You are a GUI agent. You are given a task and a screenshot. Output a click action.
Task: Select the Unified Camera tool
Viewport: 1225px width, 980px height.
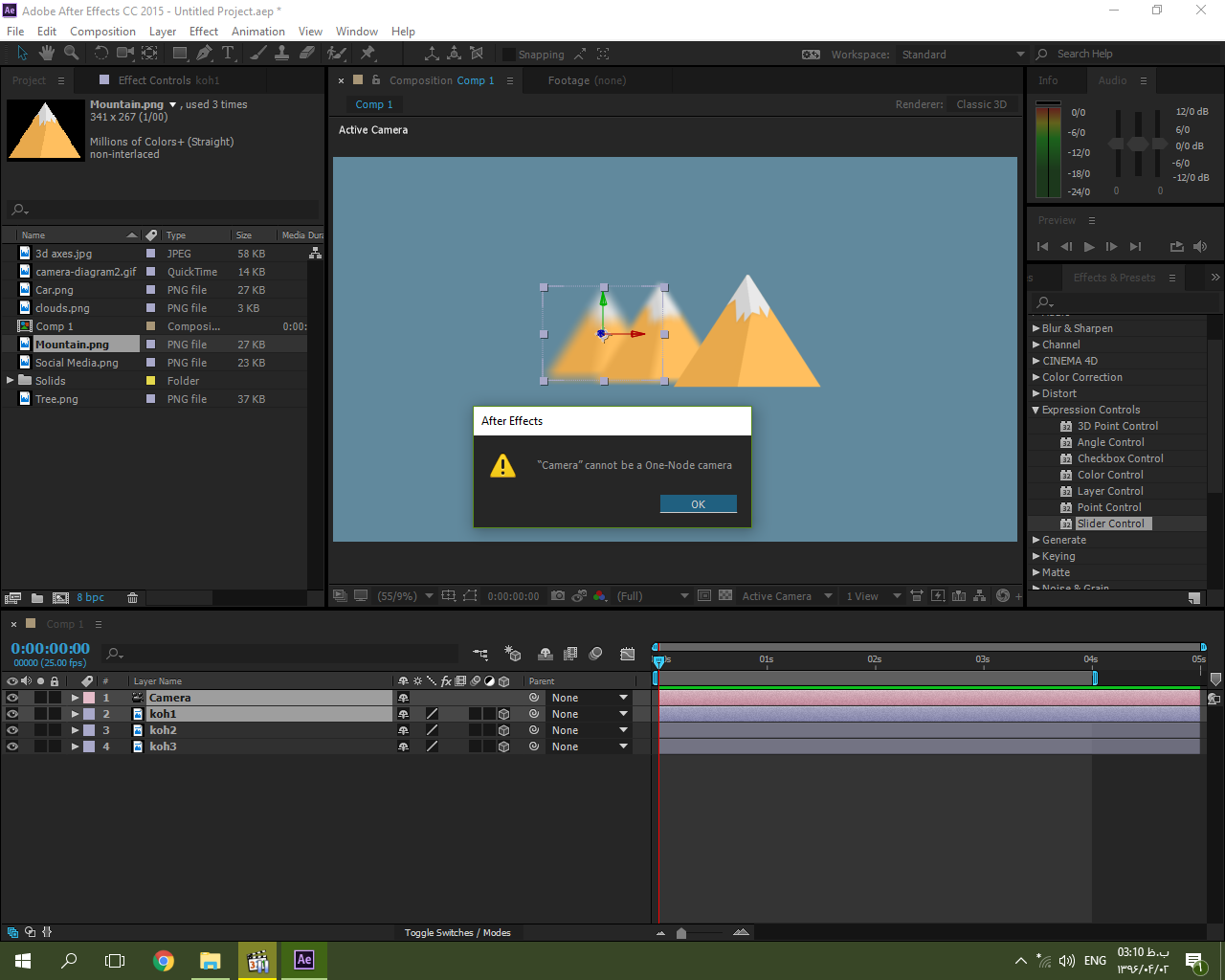pos(125,54)
